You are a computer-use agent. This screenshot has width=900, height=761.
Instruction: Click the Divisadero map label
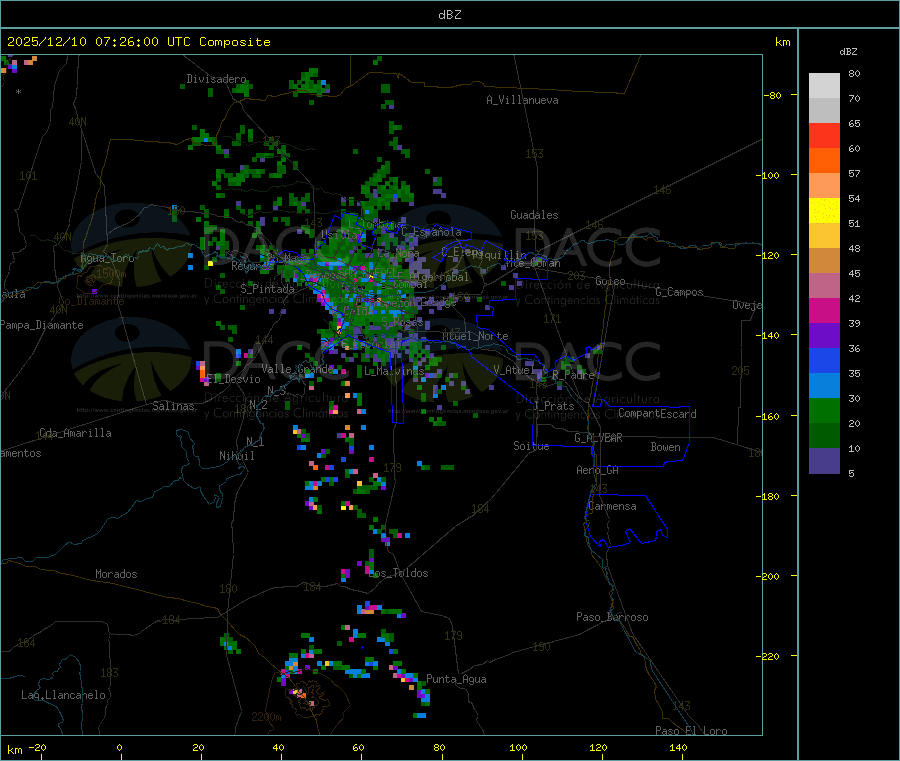(216, 79)
